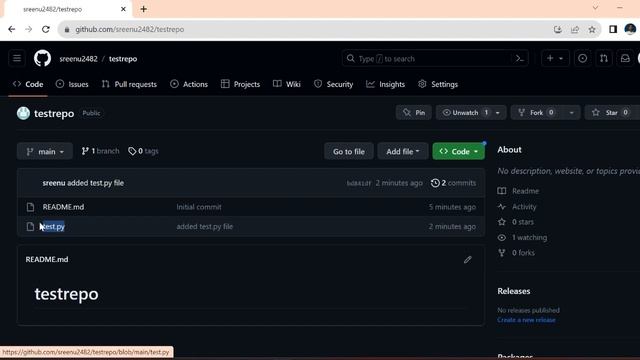View site information lock icon
This screenshot has height=360, width=640.
(67, 29)
